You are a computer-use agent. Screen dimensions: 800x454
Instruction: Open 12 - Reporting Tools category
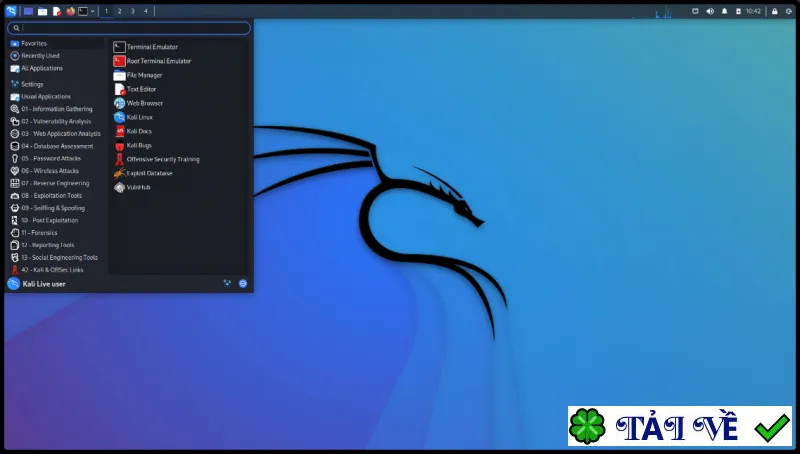tap(56, 245)
